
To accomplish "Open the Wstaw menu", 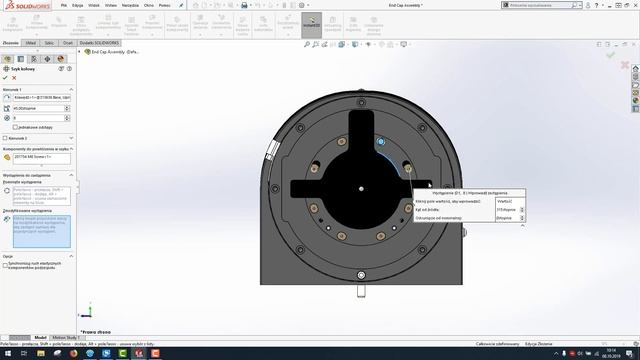I will click(x=111, y=6).
